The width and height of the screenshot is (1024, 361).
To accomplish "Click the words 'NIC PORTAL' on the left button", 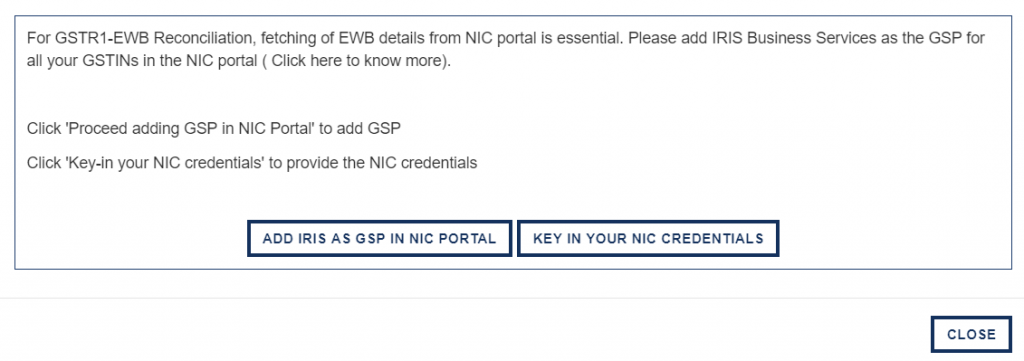I will click(x=452, y=239).
